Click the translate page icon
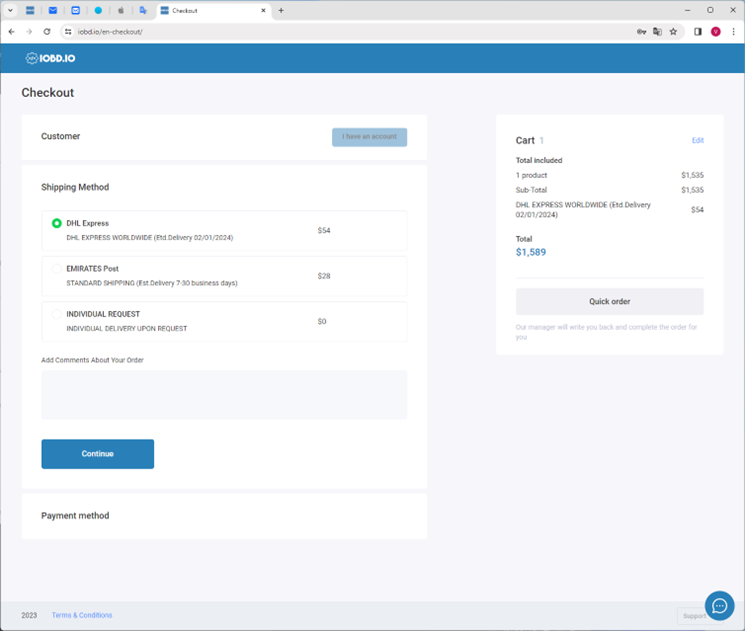745x631 pixels. click(657, 32)
